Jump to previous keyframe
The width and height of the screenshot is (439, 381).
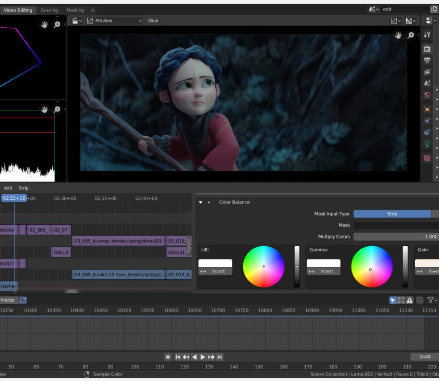click(x=186, y=357)
